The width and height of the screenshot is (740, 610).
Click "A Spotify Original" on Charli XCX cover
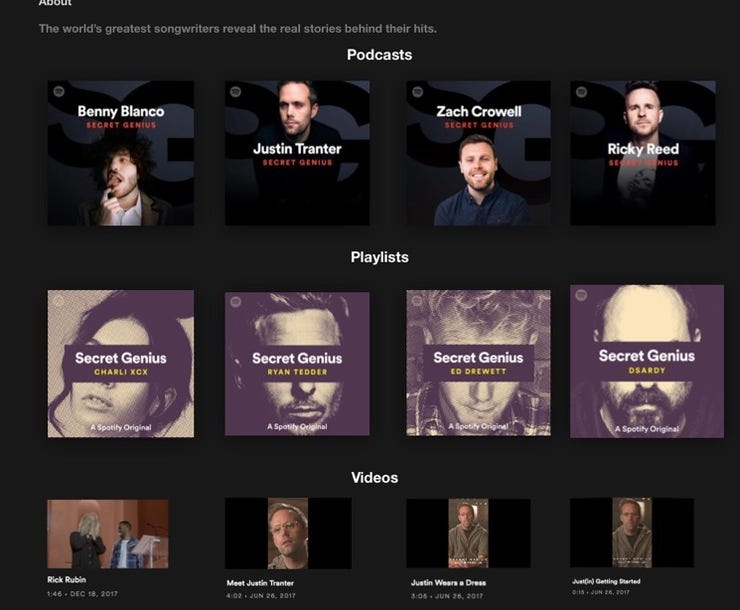click(x=121, y=427)
